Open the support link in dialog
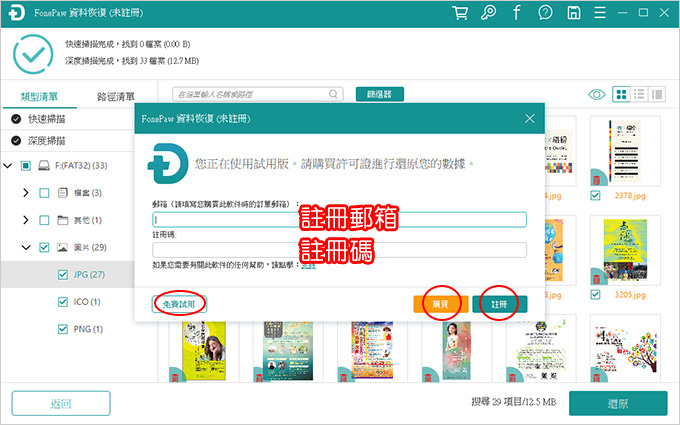The width and height of the screenshot is (680, 425). click(x=308, y=265)
